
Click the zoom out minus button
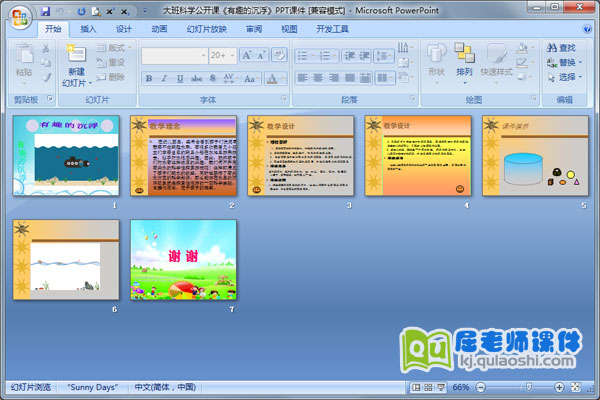point(480,387)
